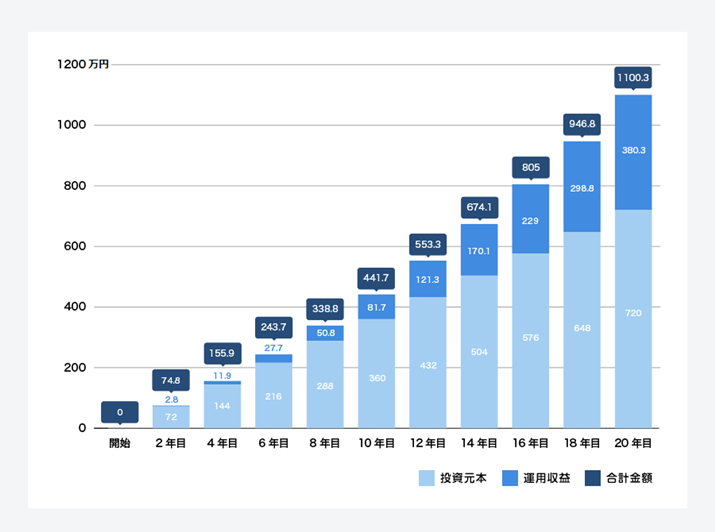Image resolution: width=715 pixels, height=532 pixels.
Task: Click the 674.1 total label bubble
Action: point(479,207)
